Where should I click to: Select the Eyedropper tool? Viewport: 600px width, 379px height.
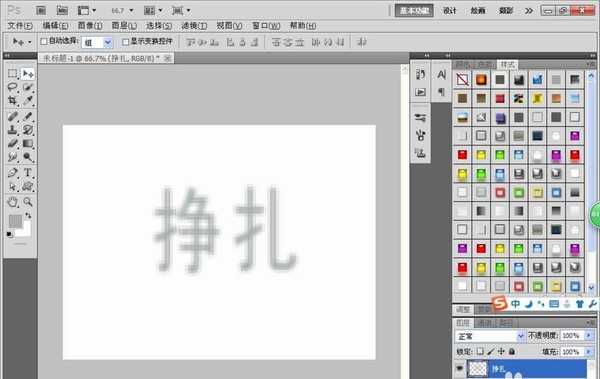tap(28, 101)
